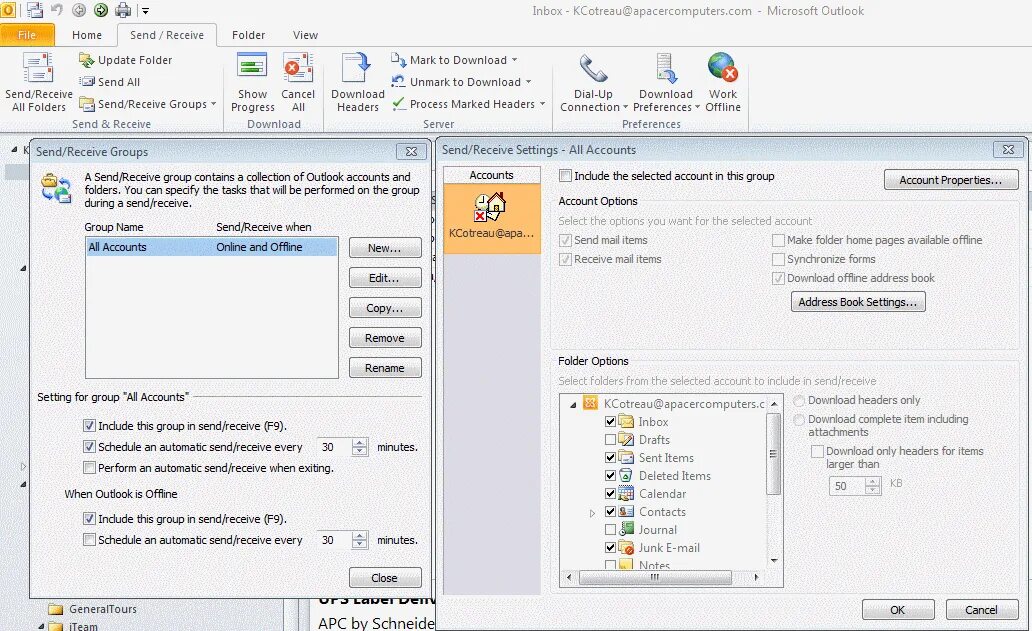Click Undo icon in quick access toolbar
Viewport: 1032px width, 631px height.
(57, 10)
